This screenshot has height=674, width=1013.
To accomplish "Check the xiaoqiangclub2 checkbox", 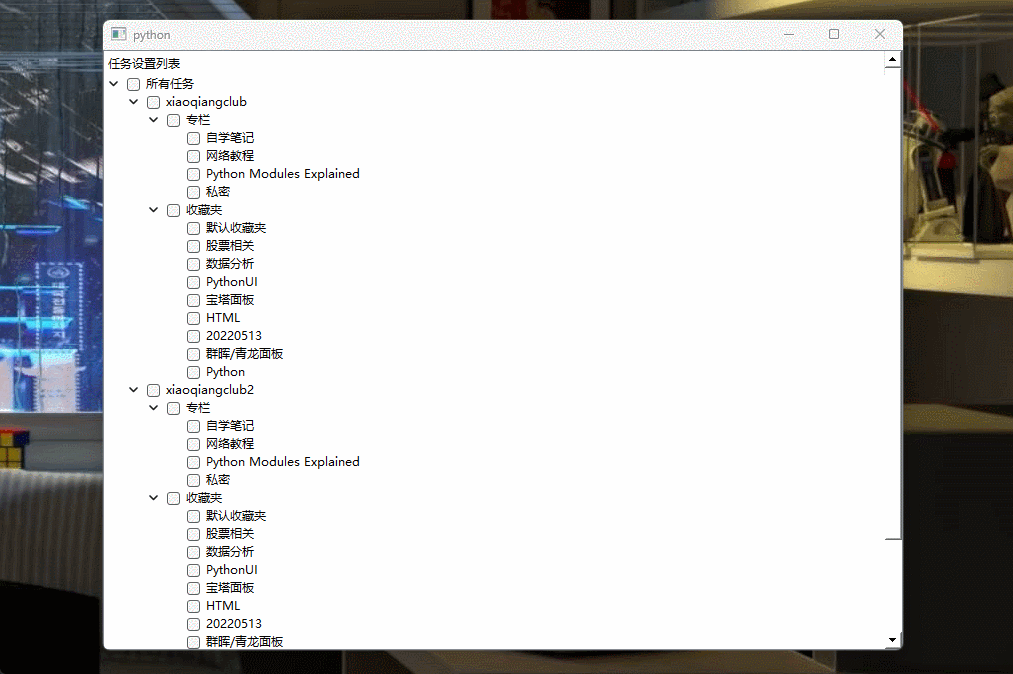I will (x=153, y=390).
